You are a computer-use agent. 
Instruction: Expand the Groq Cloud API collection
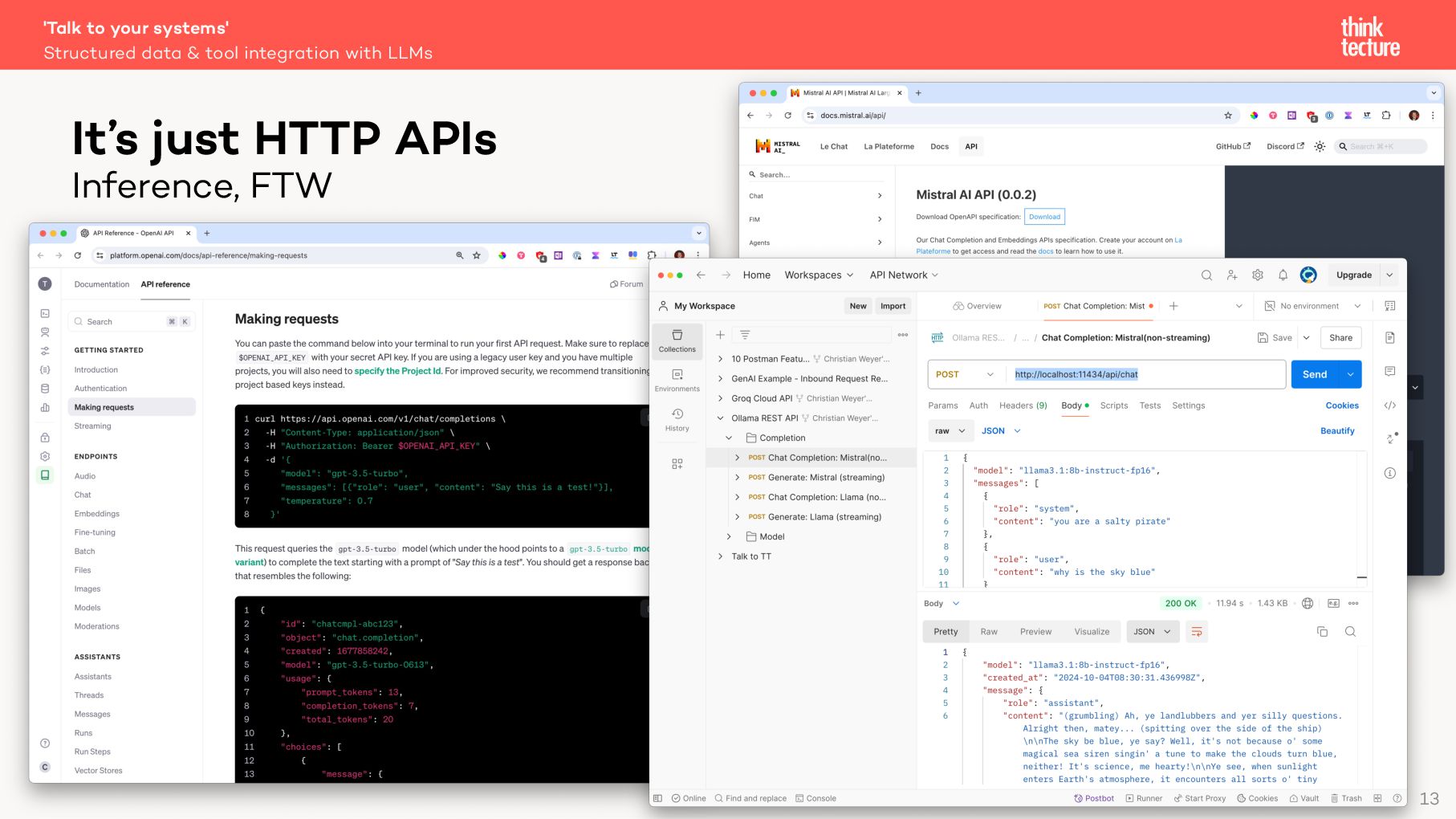[x=720, y=398]
